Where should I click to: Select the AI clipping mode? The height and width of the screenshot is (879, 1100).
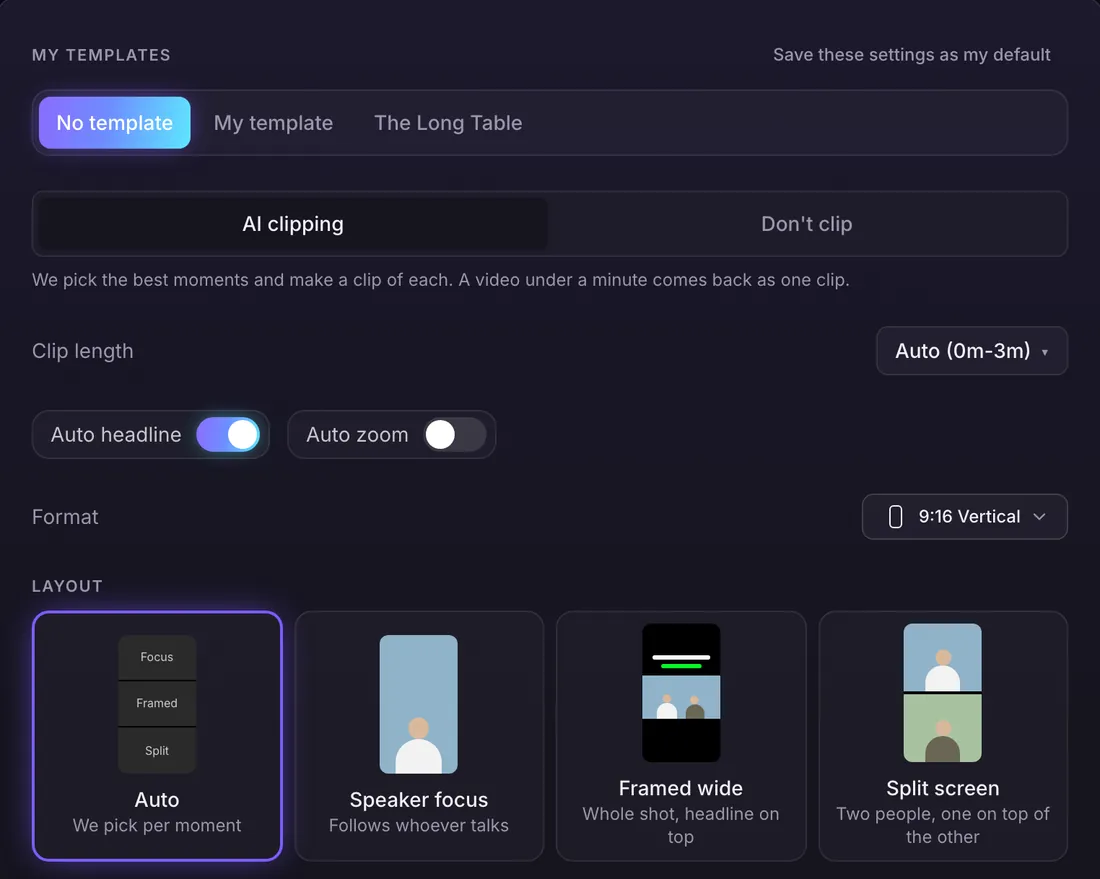click(x=293, y=224)
